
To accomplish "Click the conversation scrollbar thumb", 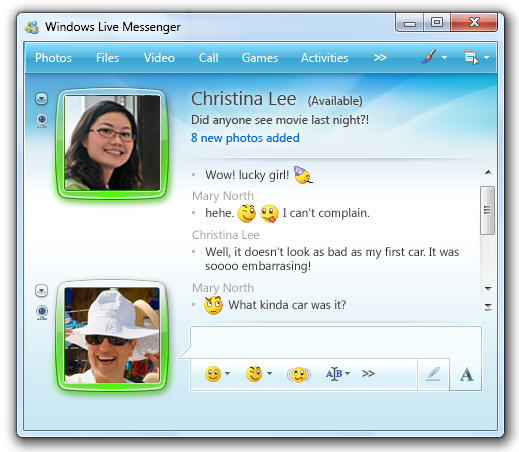I will 487,210.
